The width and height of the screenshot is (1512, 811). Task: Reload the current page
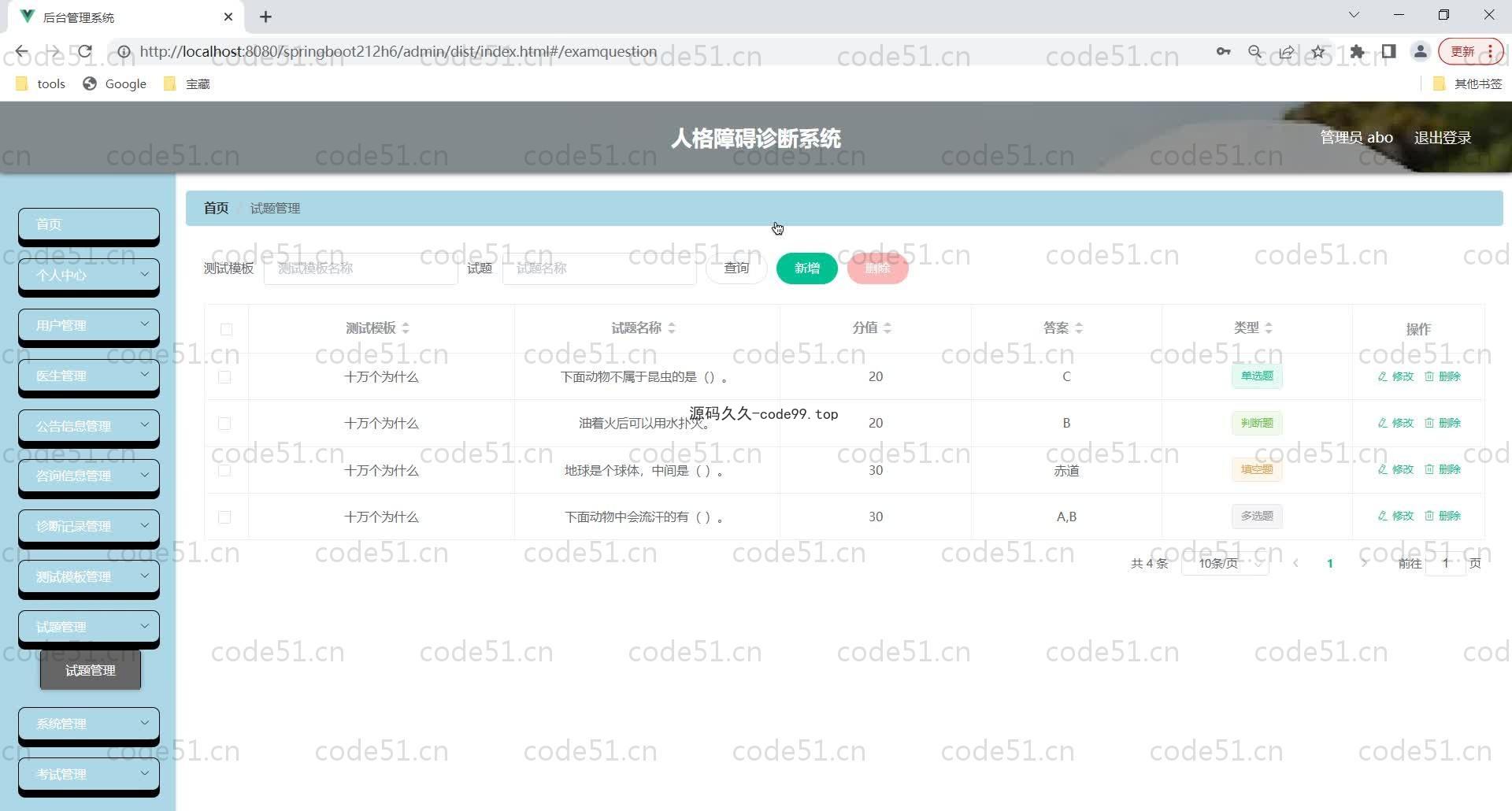pos(85,52)
